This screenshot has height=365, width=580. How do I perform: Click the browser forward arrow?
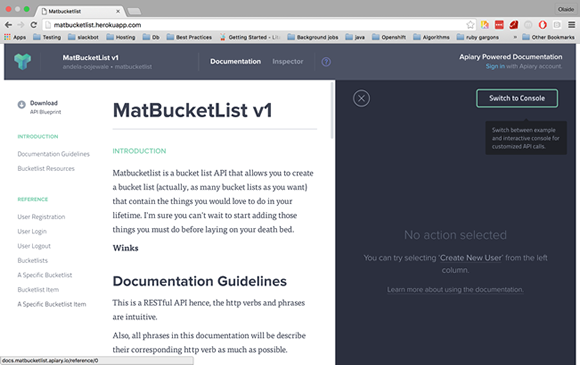tap(21, 25)
